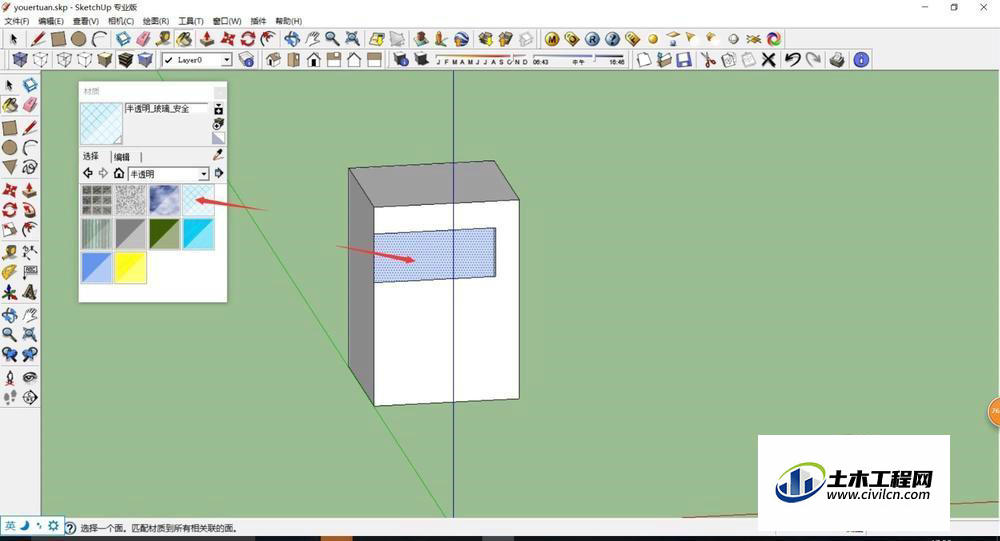Print the model
The image size is (1000, 541).
click(x=837, y=60)
